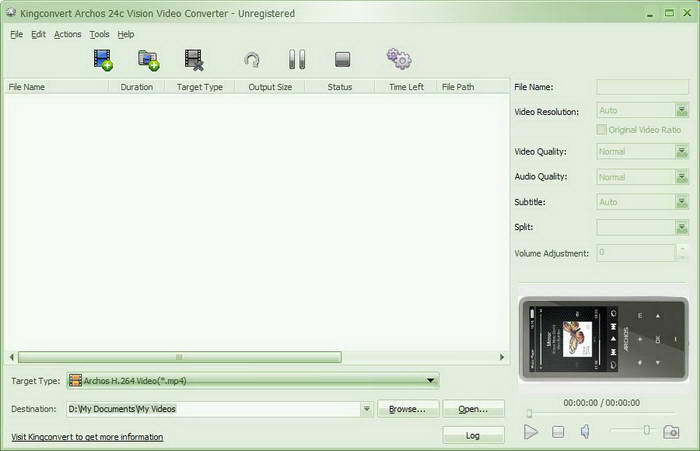700x451 pixels.
Task: Open settings with the gears icon
Action: tap(399, 60)
